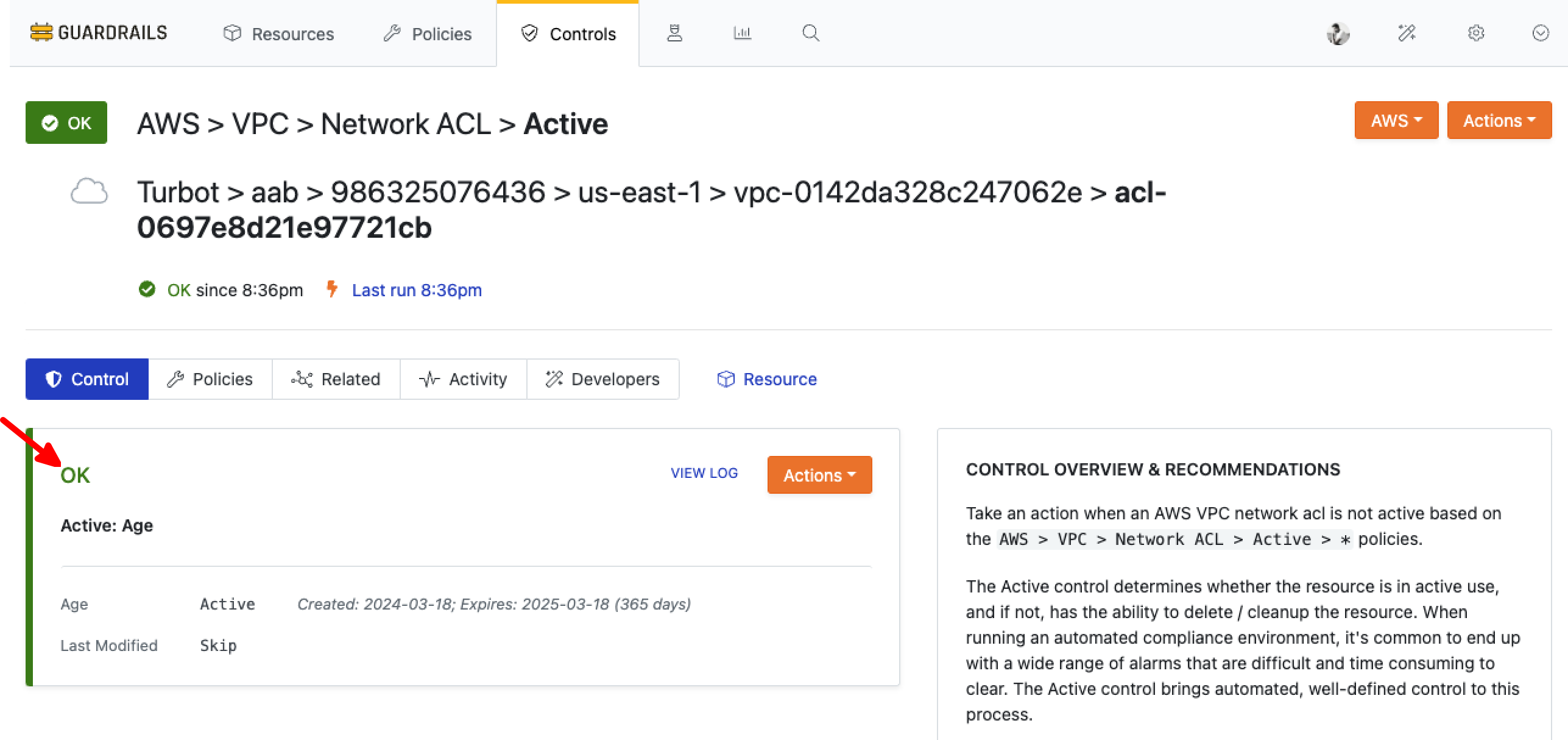The height and width of the screenshot is (740, 1568).
Task: Follow the Resource link
Action: [767, 379]
